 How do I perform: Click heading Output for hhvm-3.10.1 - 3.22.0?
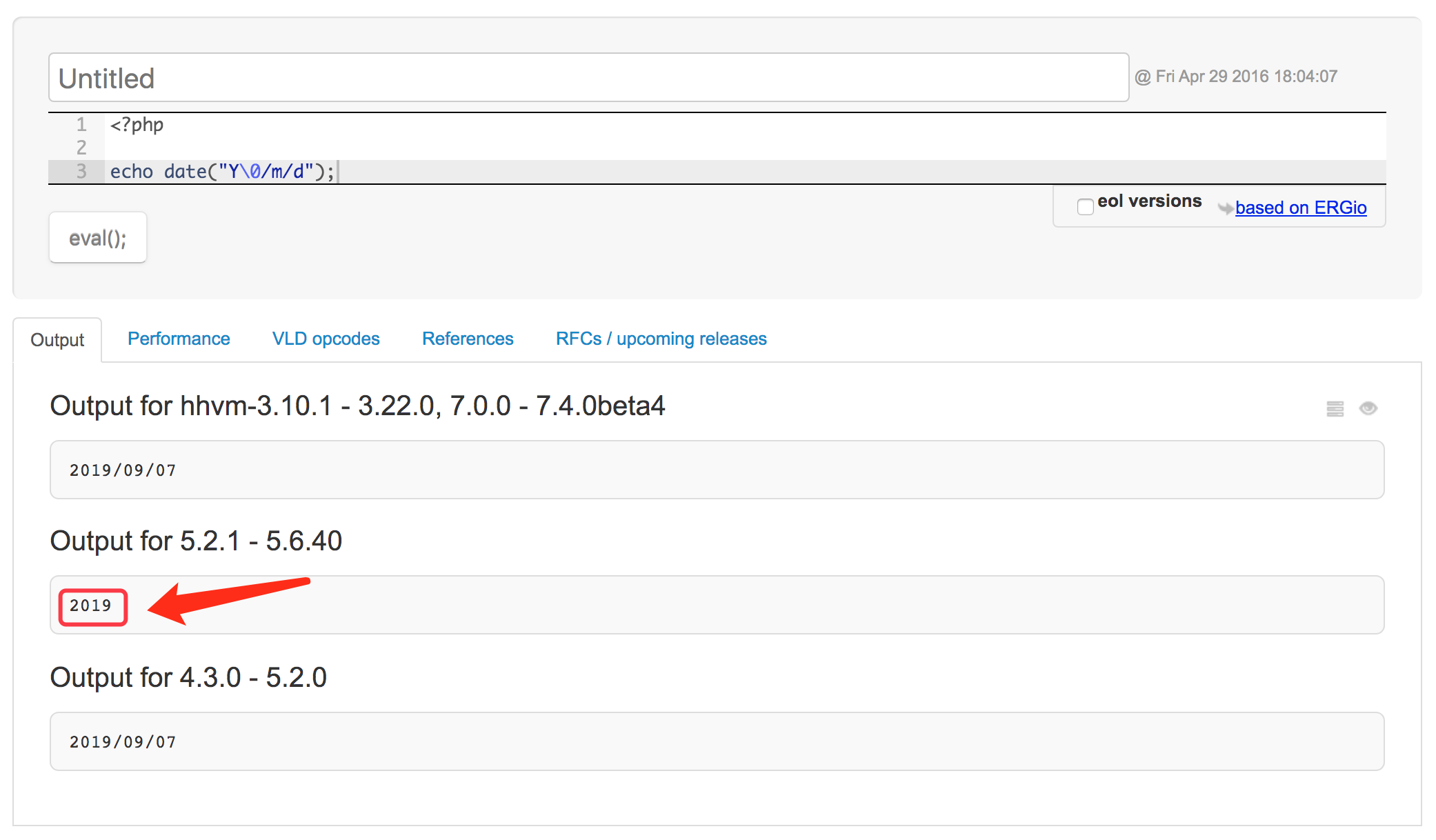click(358, 406)
